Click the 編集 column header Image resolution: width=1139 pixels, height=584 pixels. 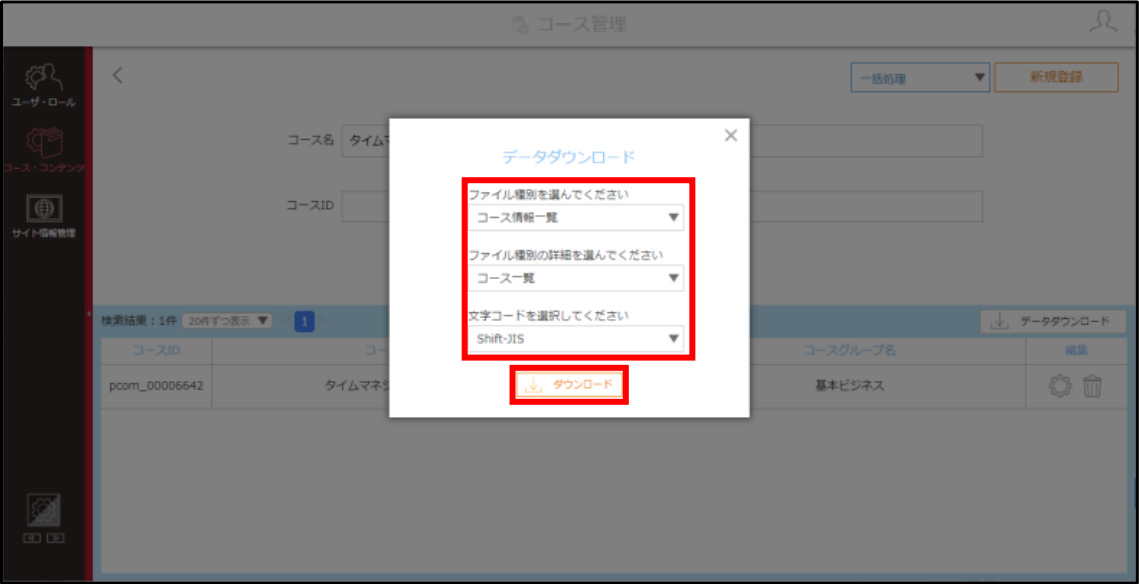[1075, 351]
